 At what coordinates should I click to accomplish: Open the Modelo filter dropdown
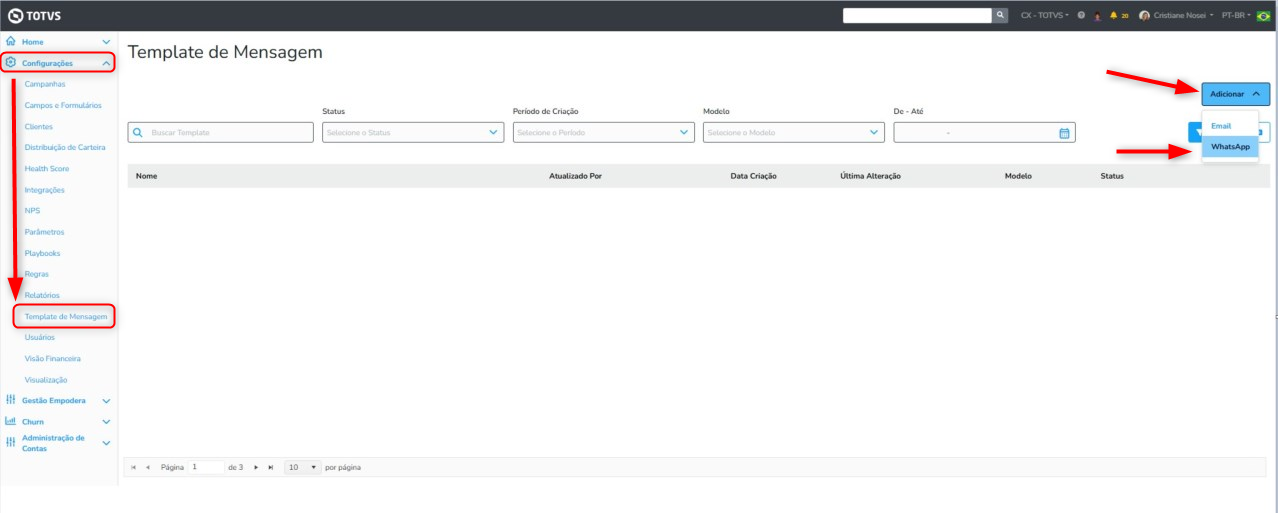(794, 132)
